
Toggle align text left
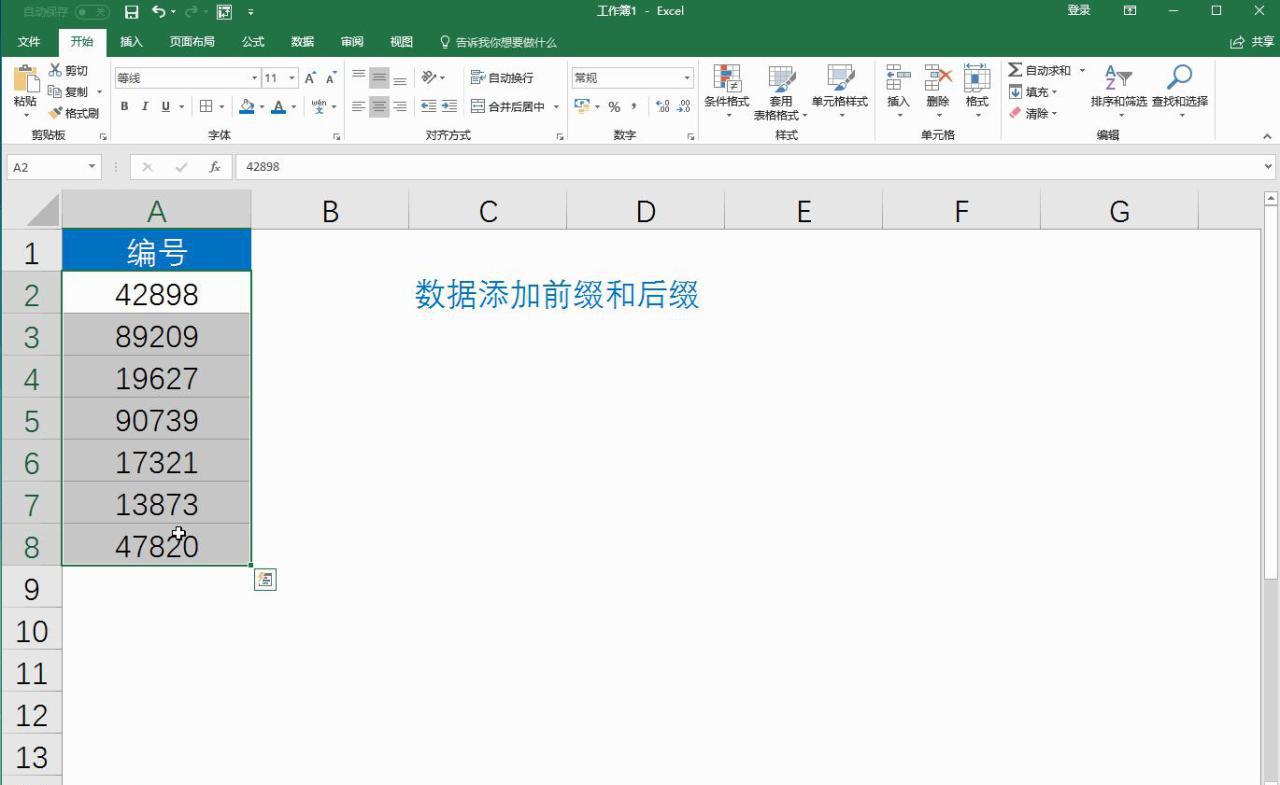358,106
